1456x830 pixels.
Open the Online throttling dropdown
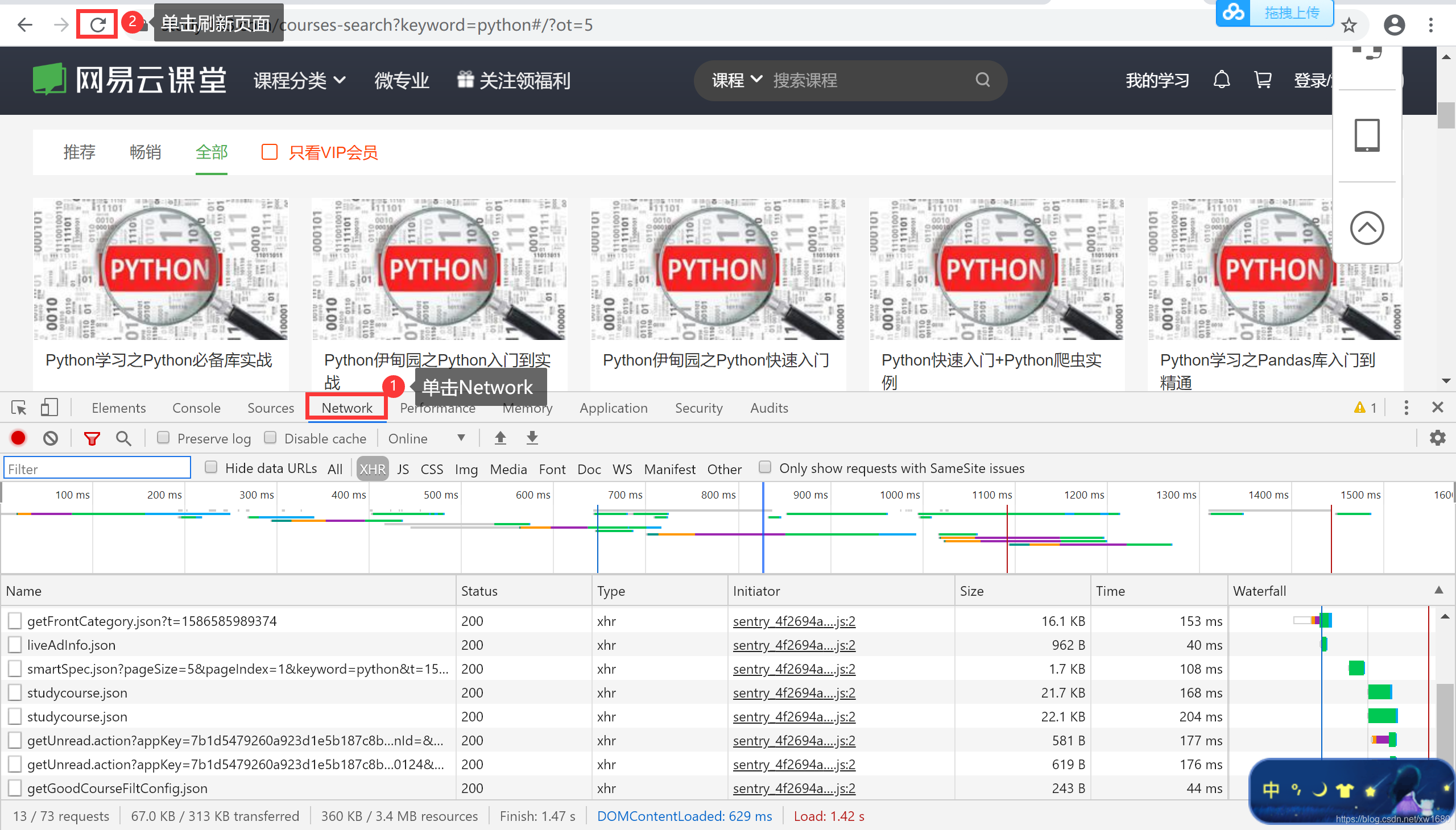pos(427,438)
